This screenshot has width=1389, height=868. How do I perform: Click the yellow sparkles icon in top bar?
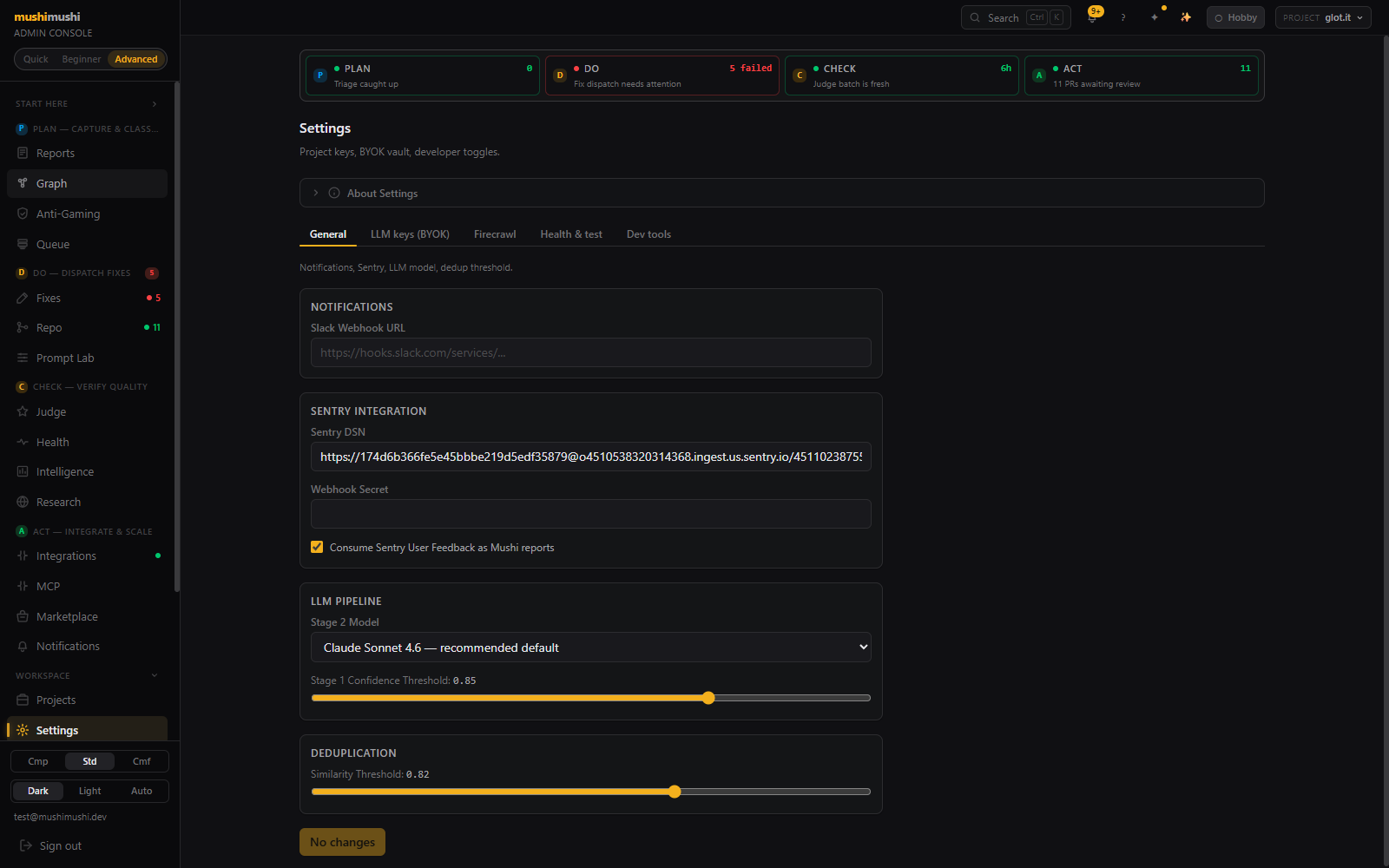1186,17
